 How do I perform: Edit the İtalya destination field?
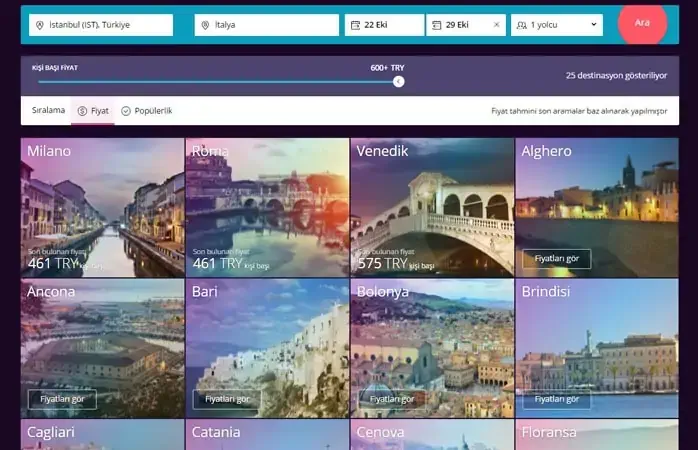267,25
